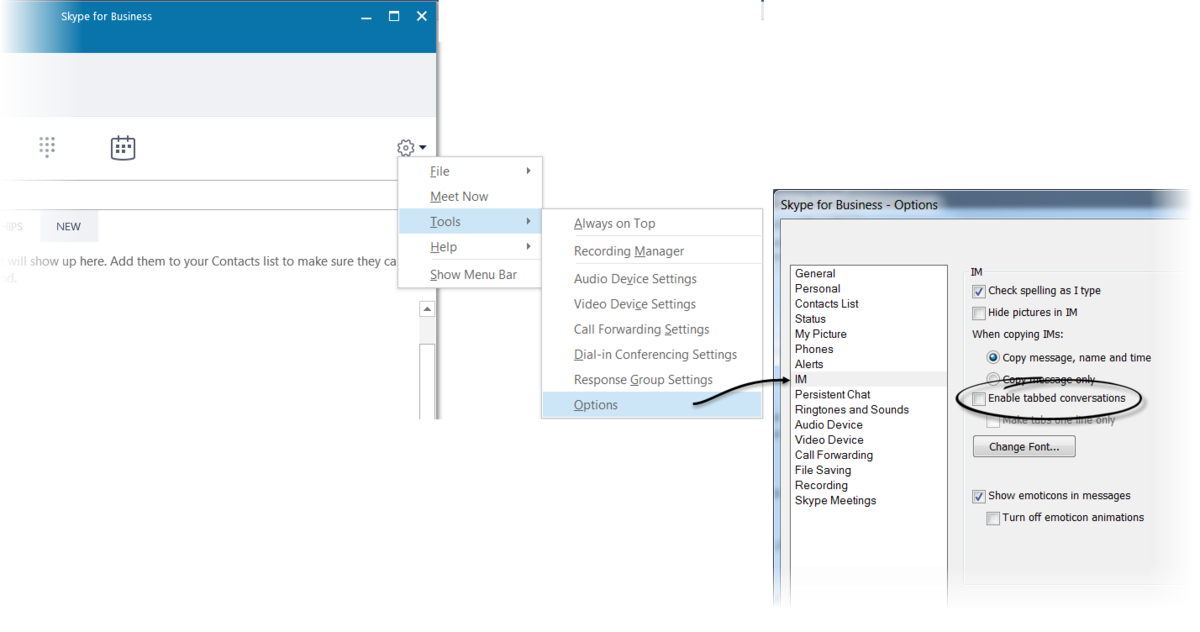Screen dimensions: 1200x632
Task: Toggle Always on Top
Action: (x=652, y=224)
